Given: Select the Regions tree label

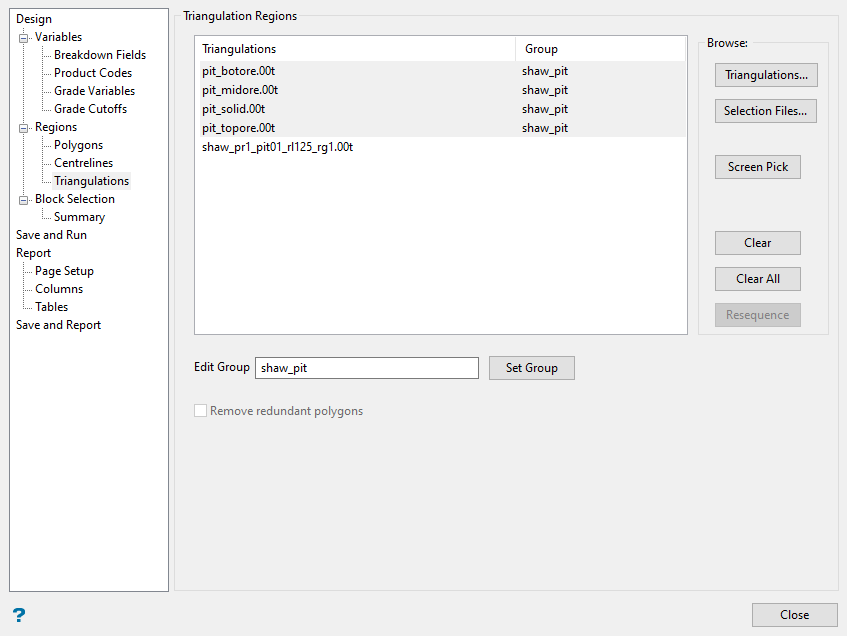Looking at the screenshot, I should (x=56, y=127).
